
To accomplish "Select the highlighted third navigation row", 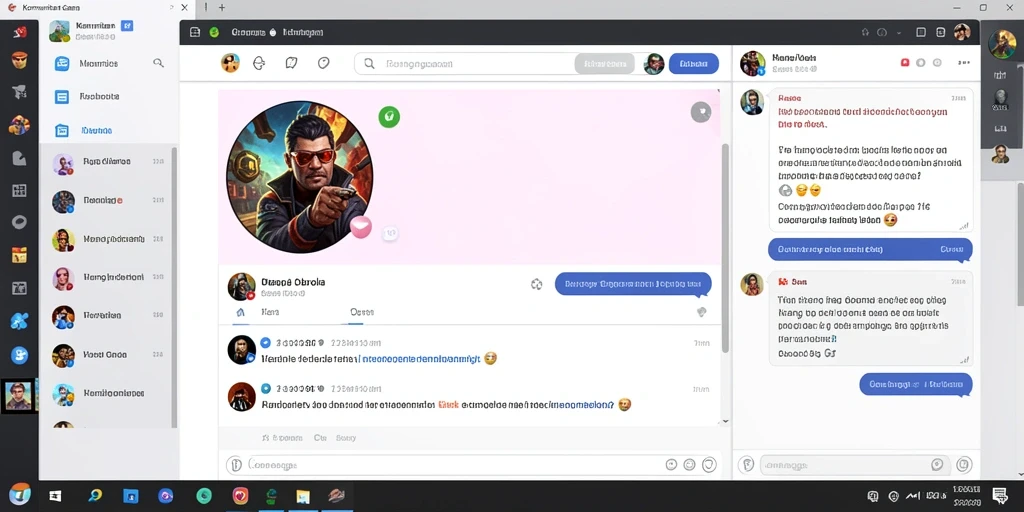I will coord(108,131).
